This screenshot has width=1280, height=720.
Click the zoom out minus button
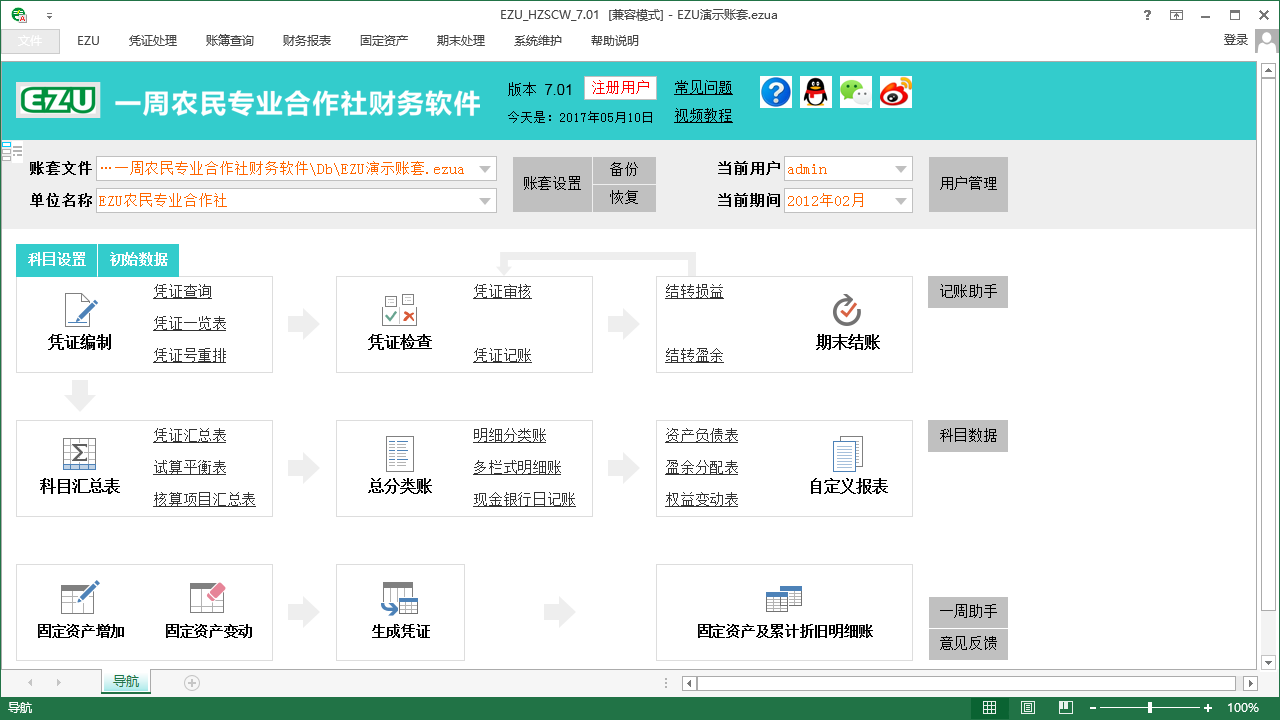(1092, 708)
